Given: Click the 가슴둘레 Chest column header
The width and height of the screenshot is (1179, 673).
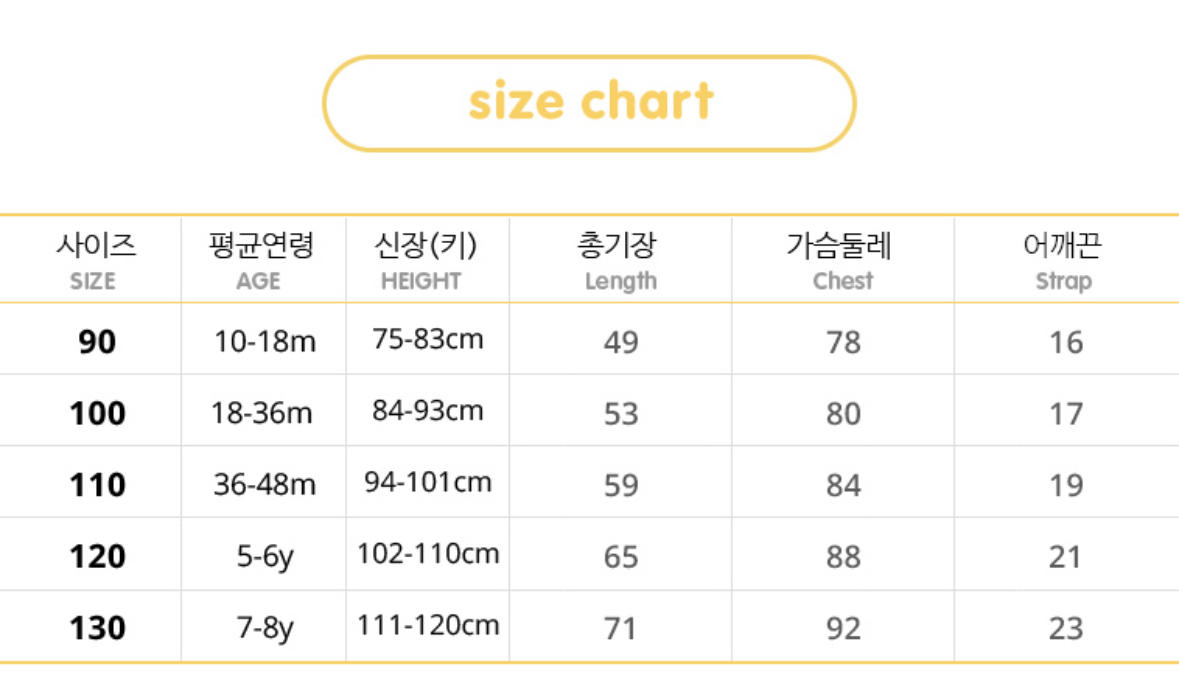Looking at the screenshot, I should [842, 260].
